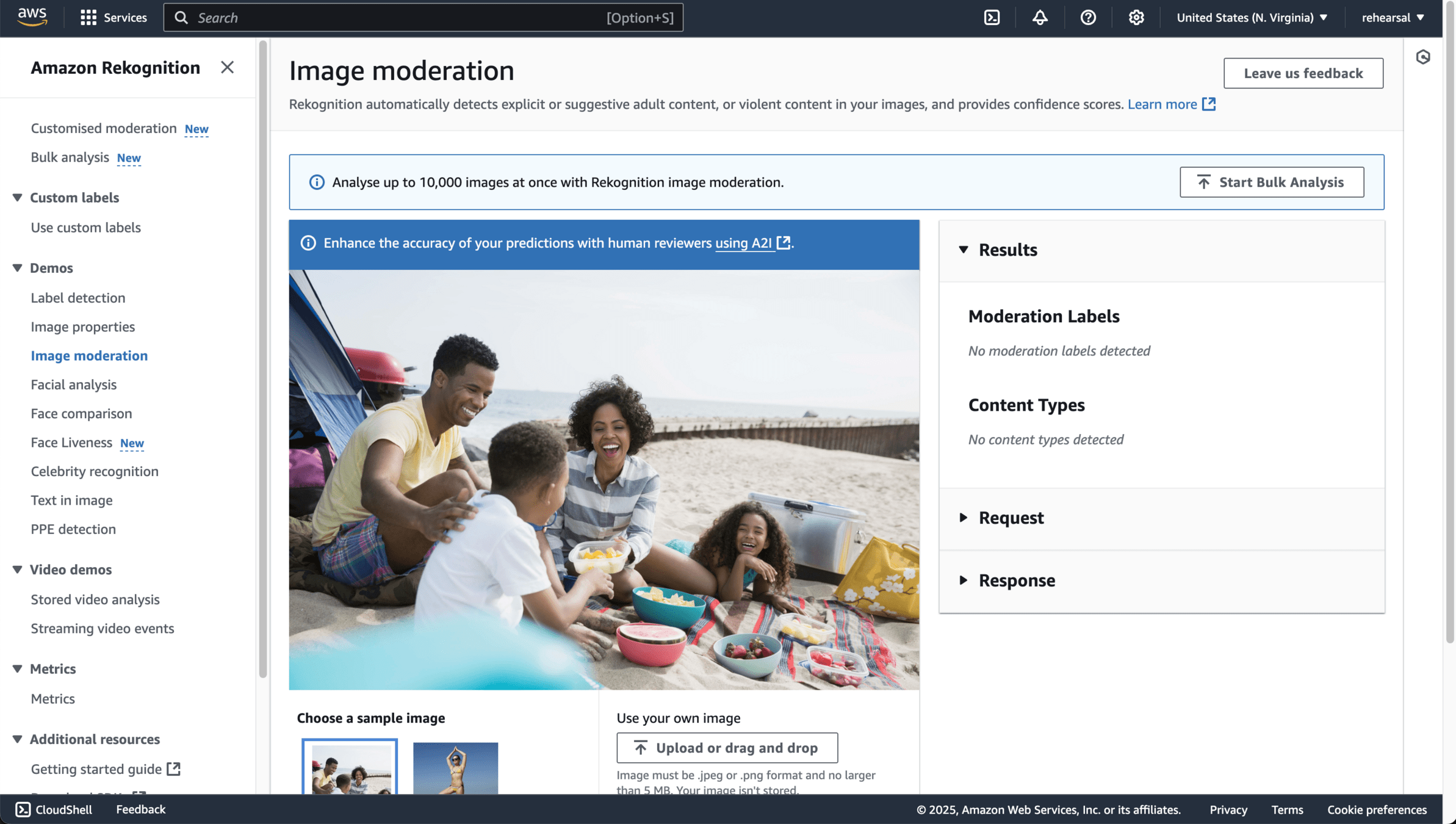Click the AWS logo home icon

tap(32, 16)
